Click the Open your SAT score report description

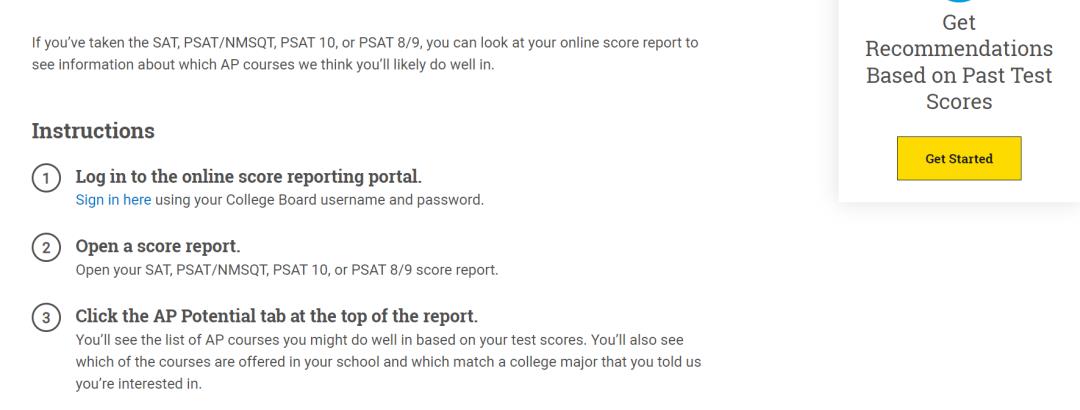coord(287,269)
